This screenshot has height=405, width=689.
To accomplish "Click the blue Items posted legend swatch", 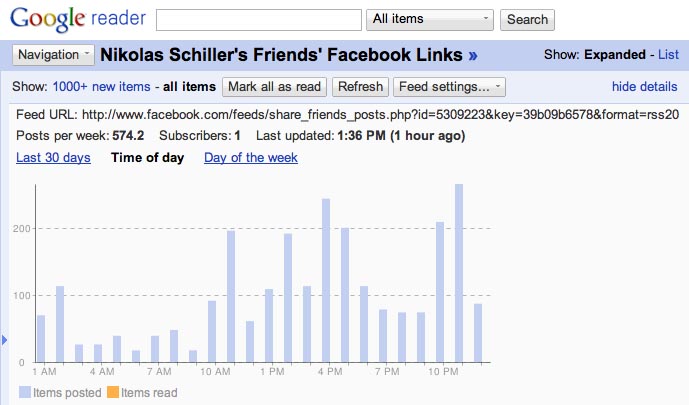I will 25,392.
